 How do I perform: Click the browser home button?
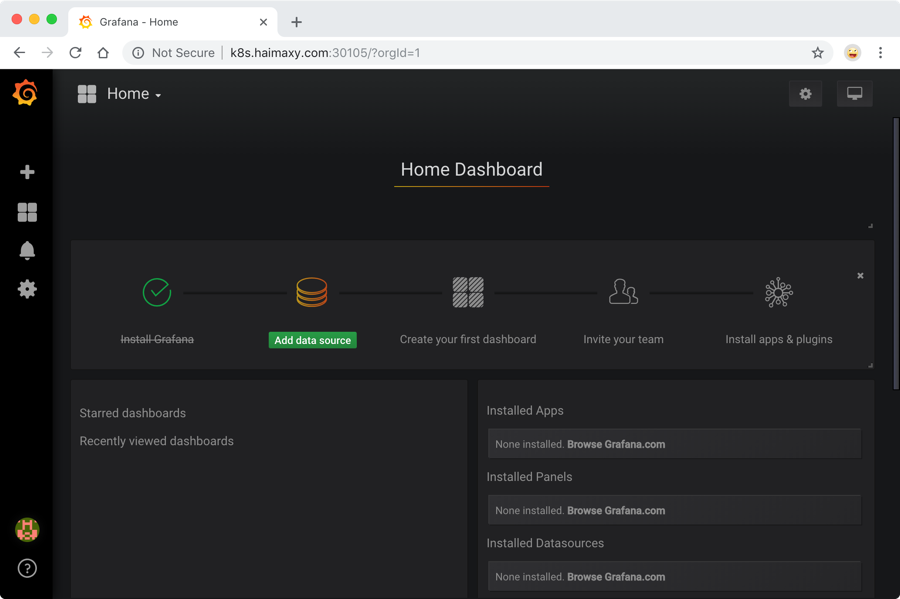pyautogui.click(x=103, y=53)
